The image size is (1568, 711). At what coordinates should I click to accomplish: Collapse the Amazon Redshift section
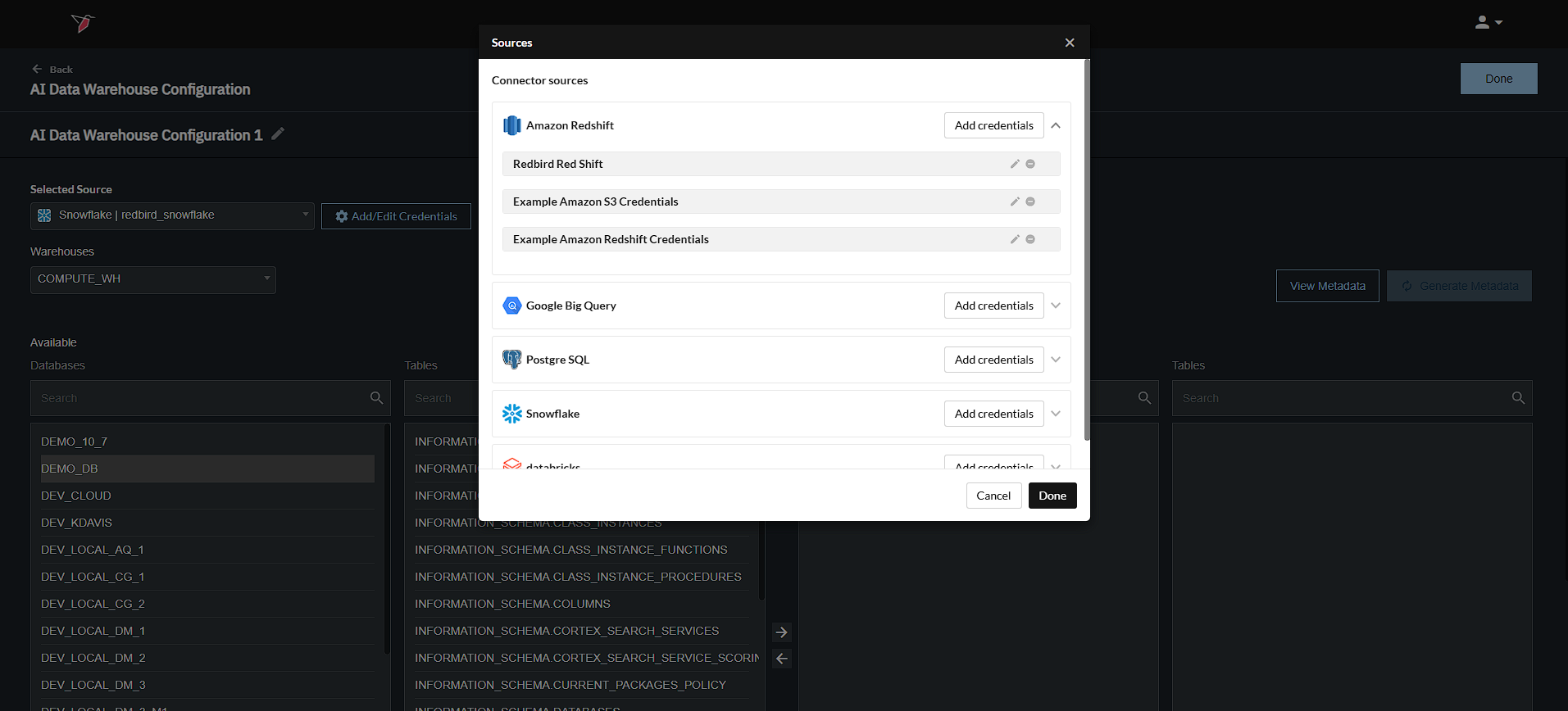coord(1056,125)
